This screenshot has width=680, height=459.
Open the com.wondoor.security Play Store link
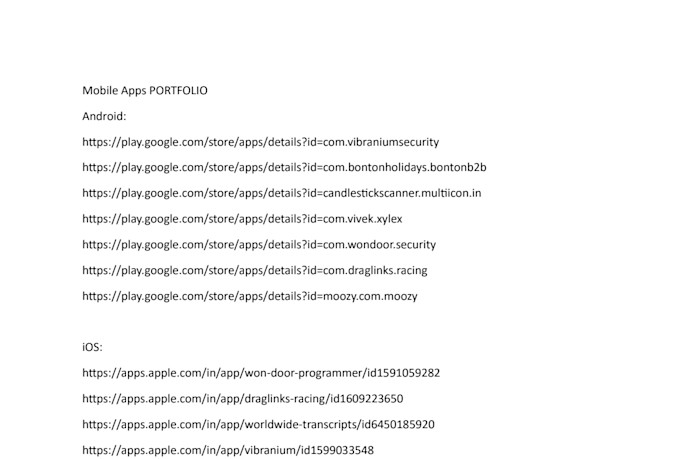click(259, 245)
